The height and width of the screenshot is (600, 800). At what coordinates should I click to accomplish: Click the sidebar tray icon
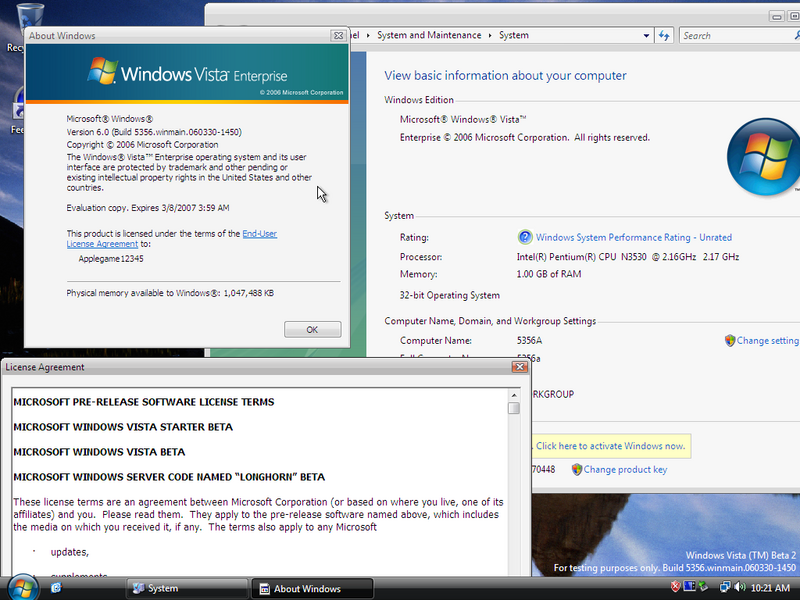coord(689,587)
